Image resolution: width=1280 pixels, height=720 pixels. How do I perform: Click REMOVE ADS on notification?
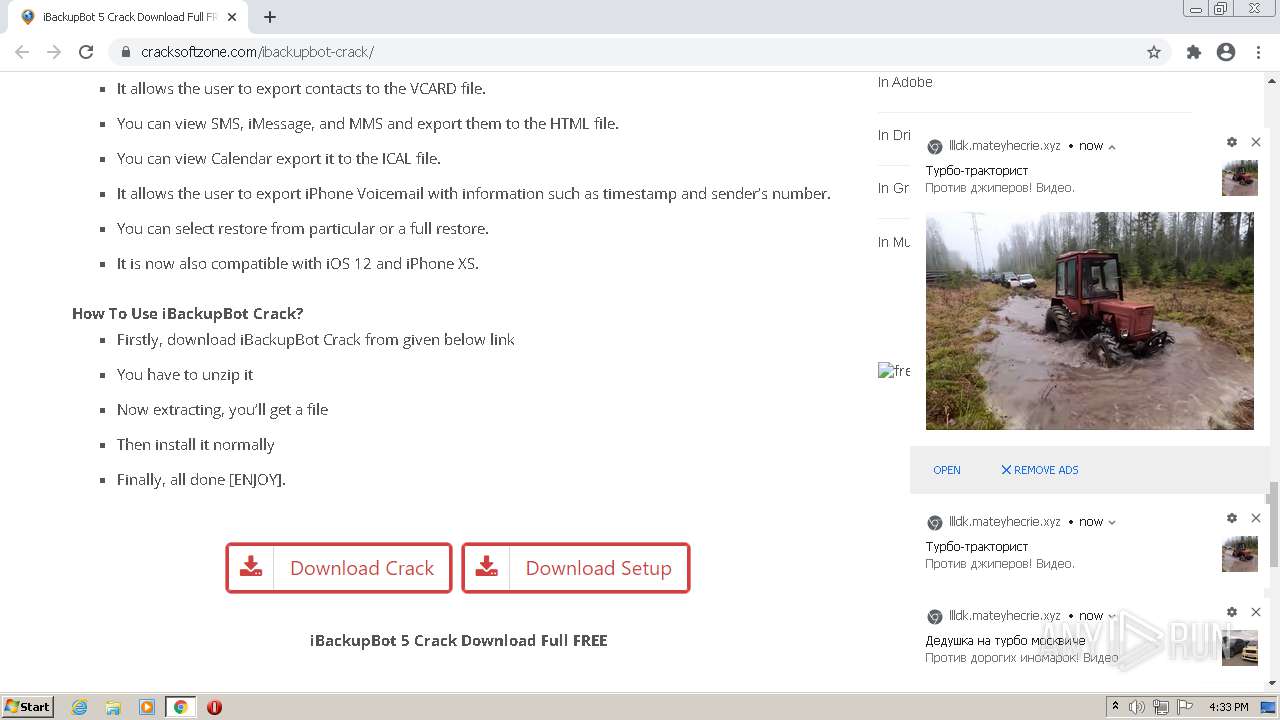1040,470
